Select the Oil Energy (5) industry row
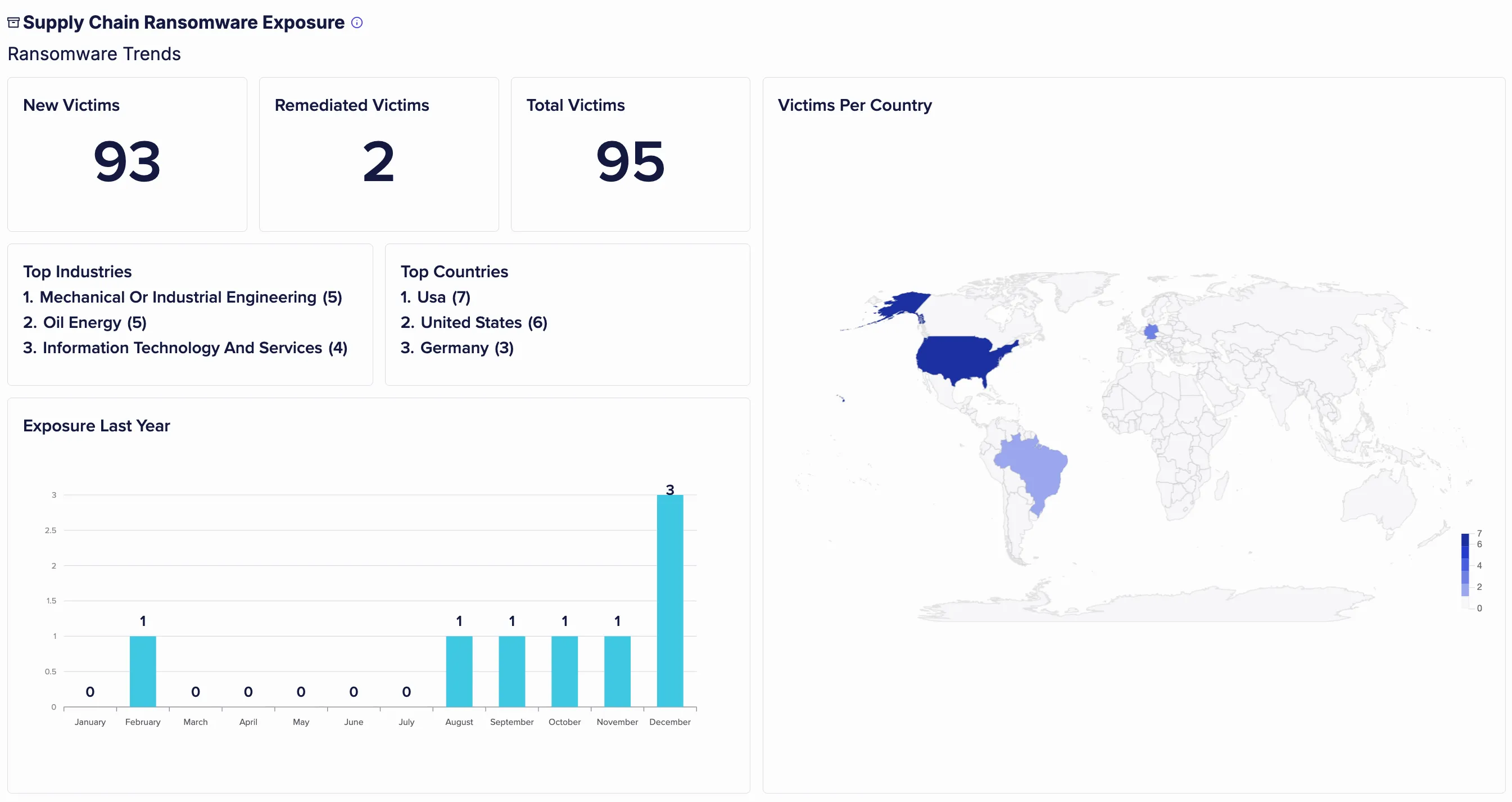The width and height of the screenshot is (1512, 802). (x=85, y=322)
